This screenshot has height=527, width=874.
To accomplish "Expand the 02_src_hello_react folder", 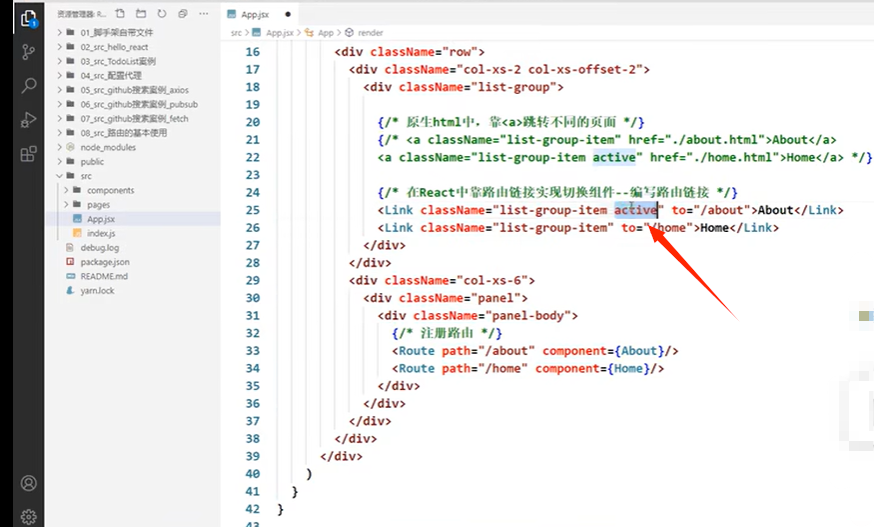I will coord(114,47).
